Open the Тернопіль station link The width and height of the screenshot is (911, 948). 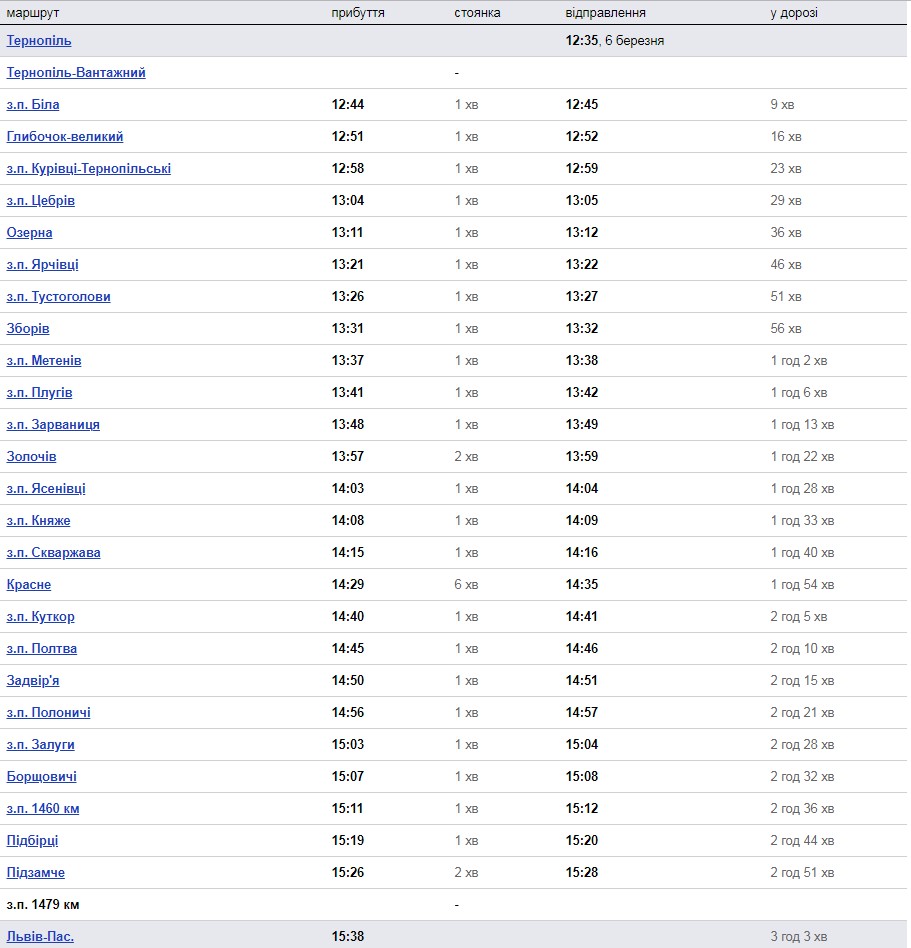pyautogui.click(x=39, y=41)
